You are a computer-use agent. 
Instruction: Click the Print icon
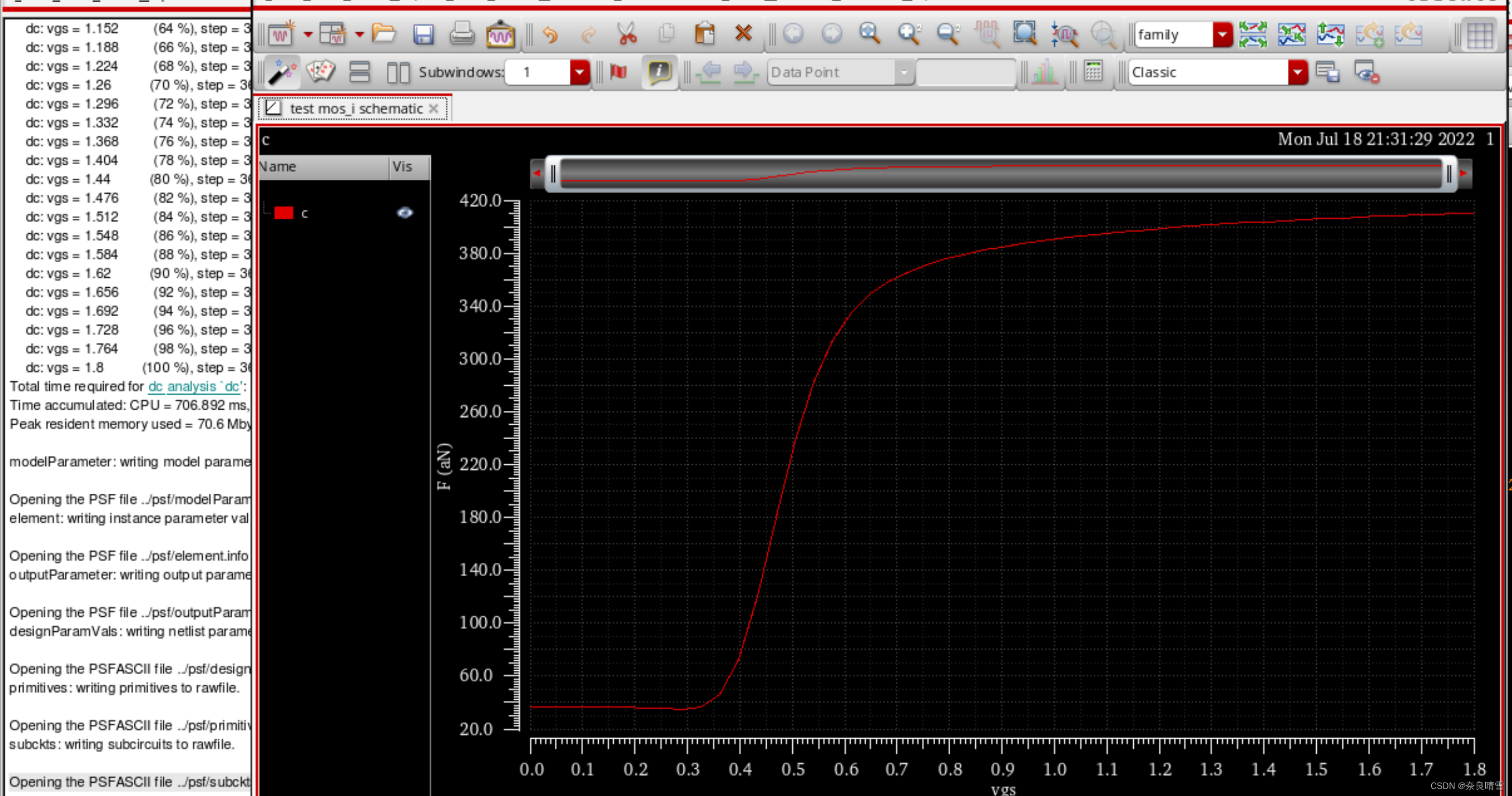click(x=461, y=34)
